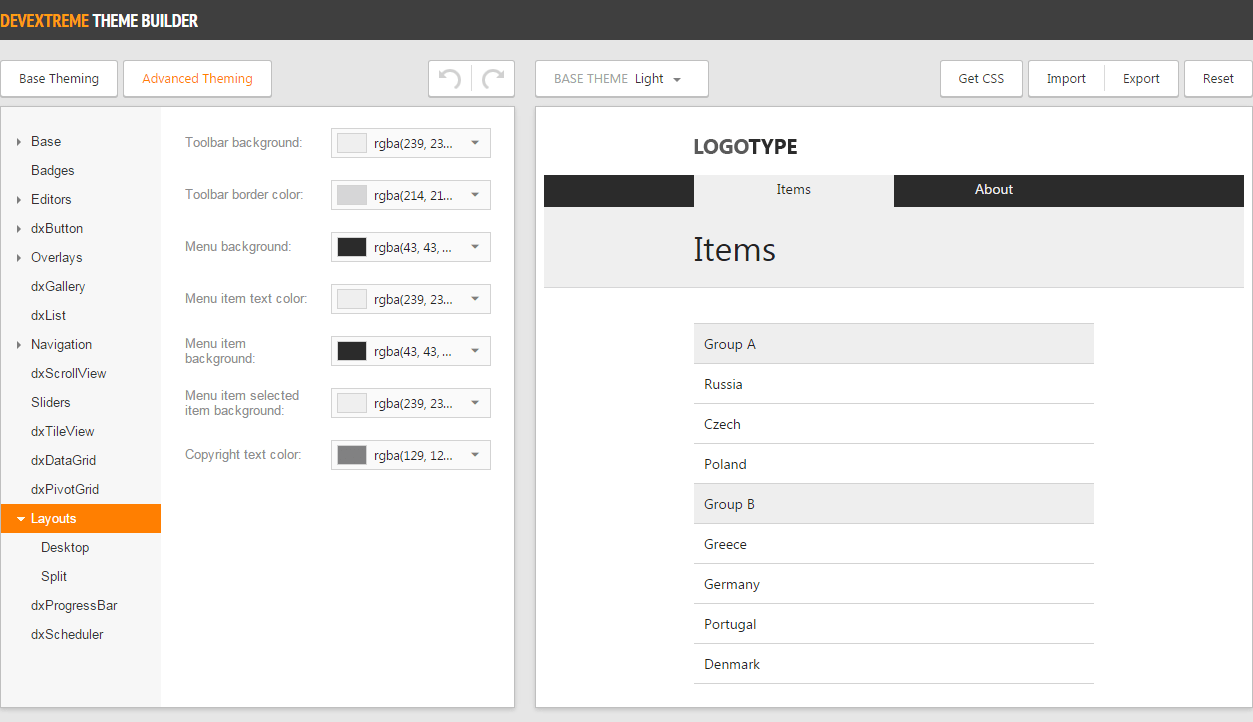Image resolution: width=1253 pixels, height=722 pixels.
Task: Reset theme settings
Action: [1218, 79]
